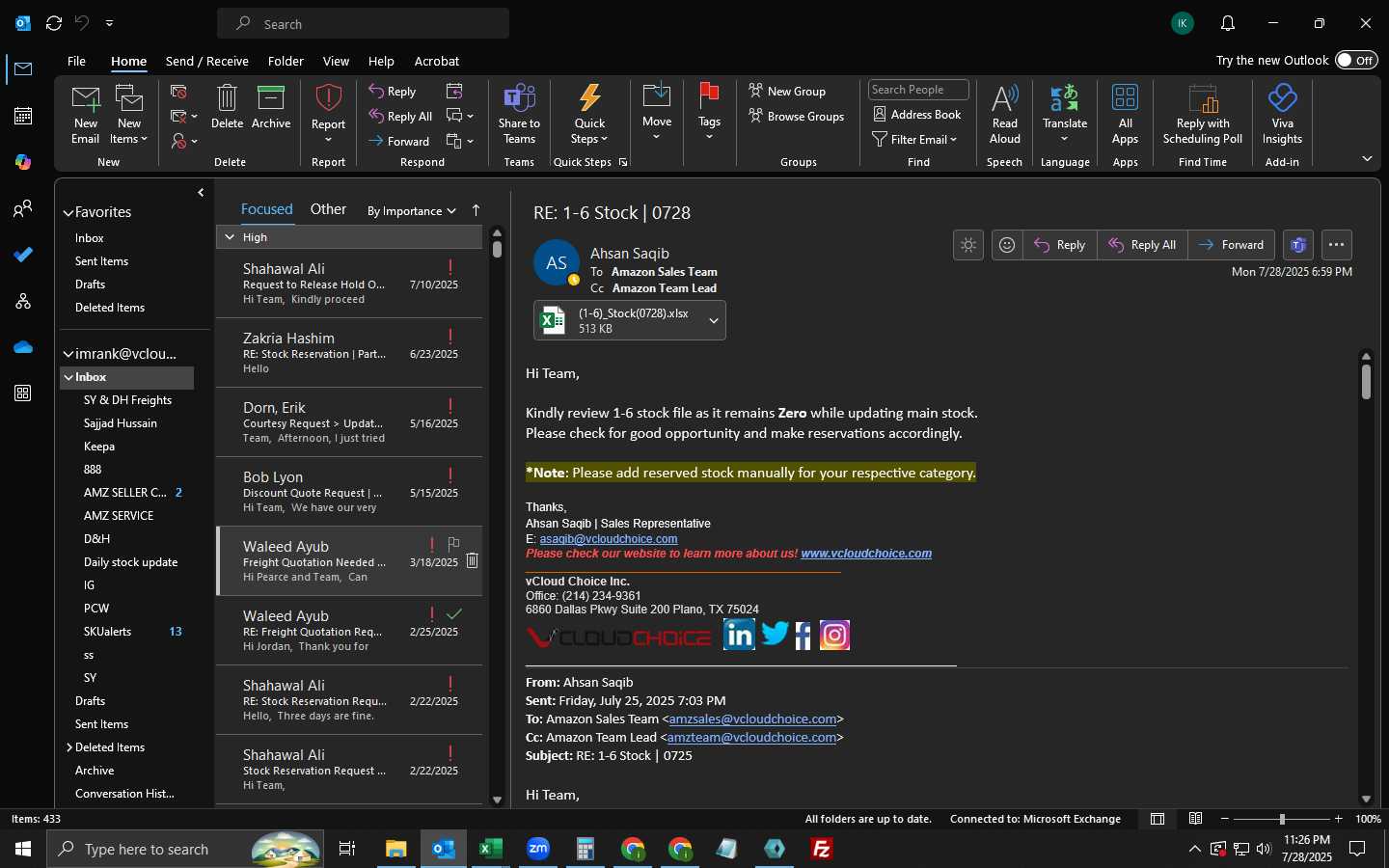Delete the Waleed Ayub Freight Quotation message

[x=472, y=560]
